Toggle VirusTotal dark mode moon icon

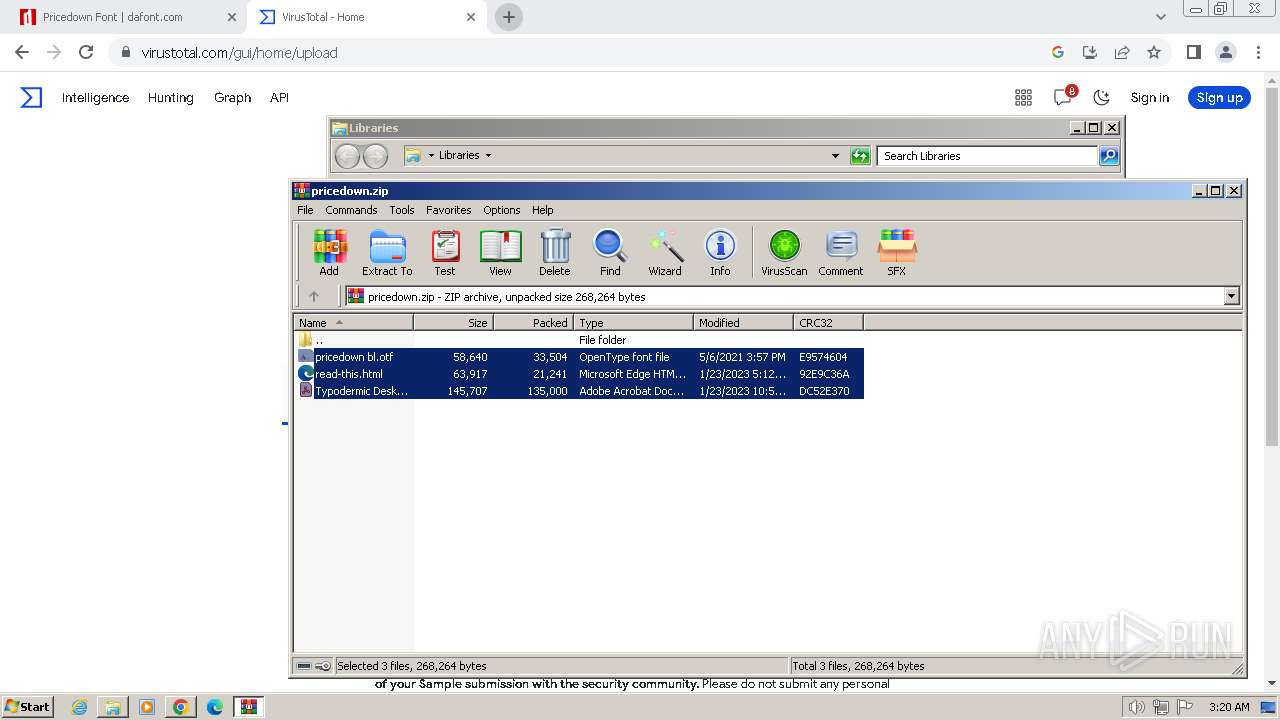pos(1102,97)
